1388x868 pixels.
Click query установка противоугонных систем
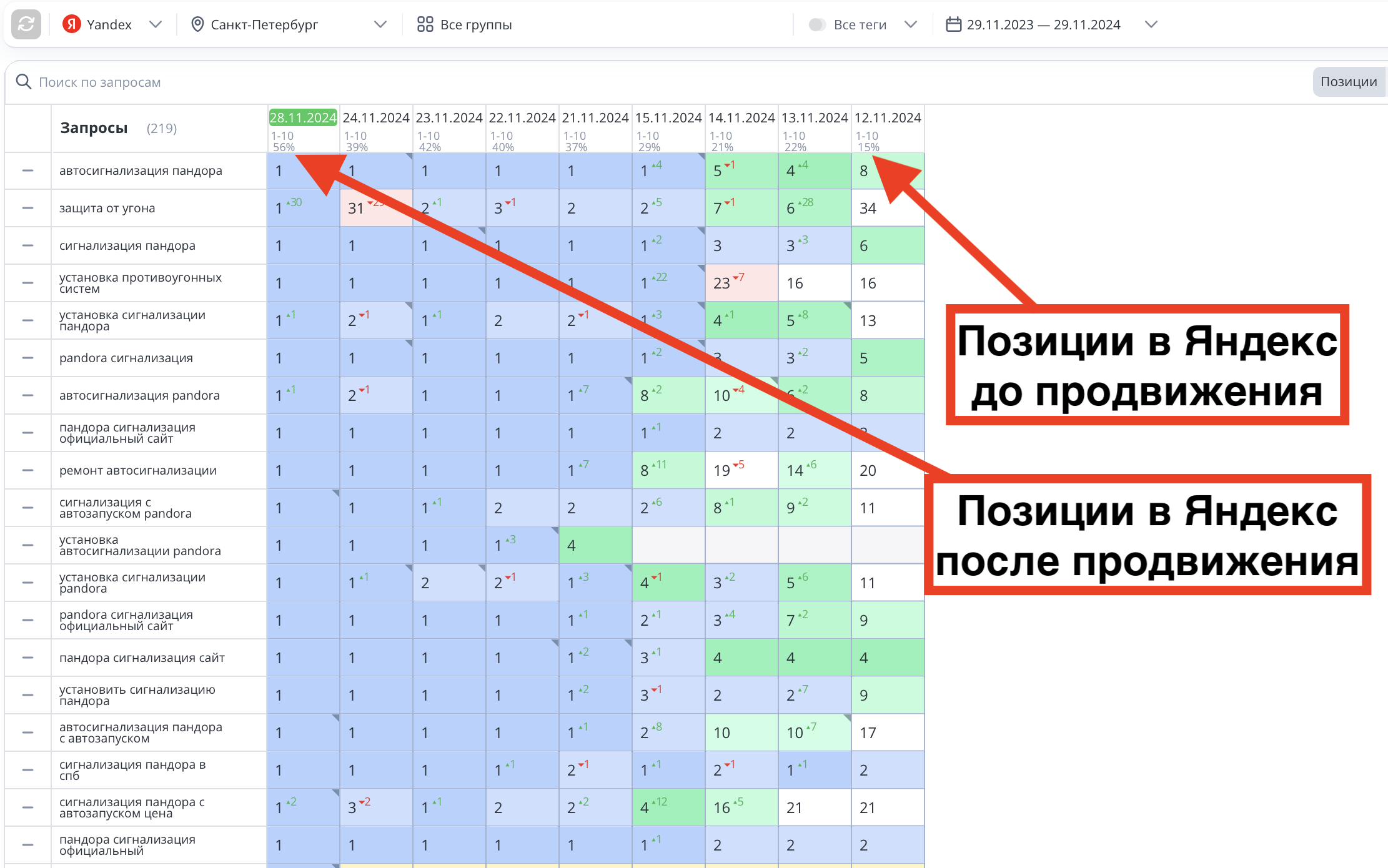141,283
